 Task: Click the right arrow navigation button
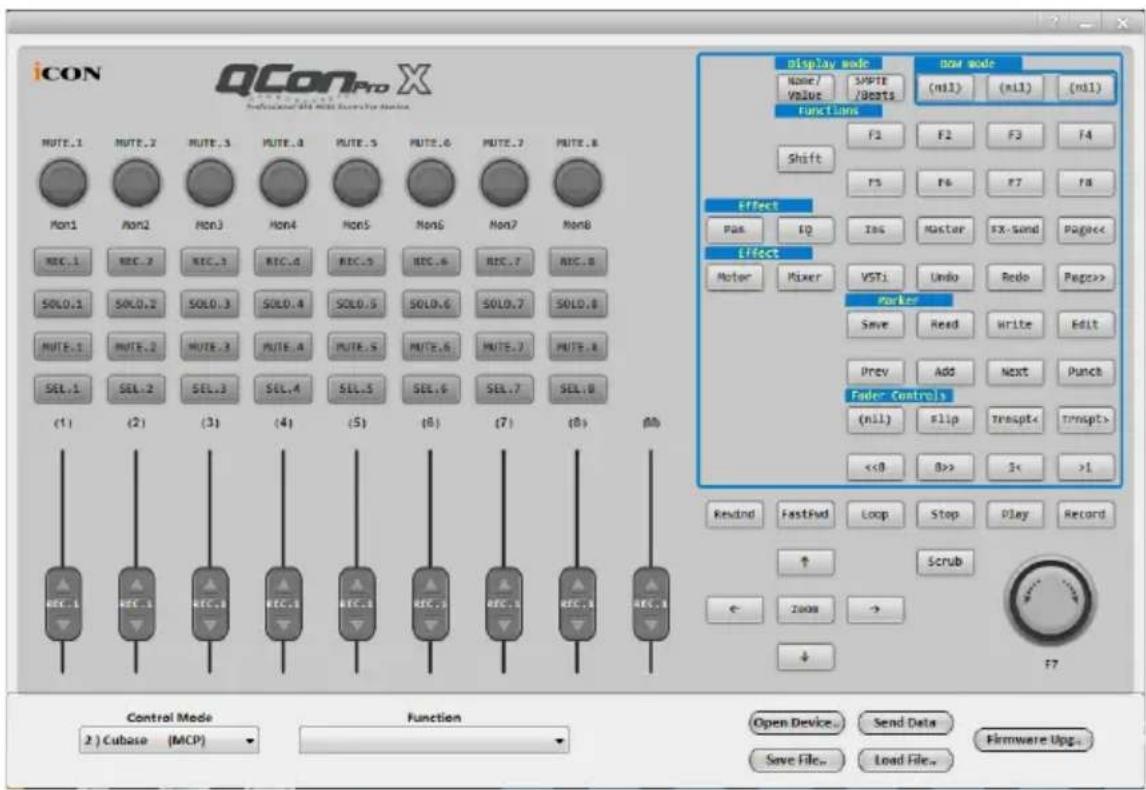click(875, 609)
